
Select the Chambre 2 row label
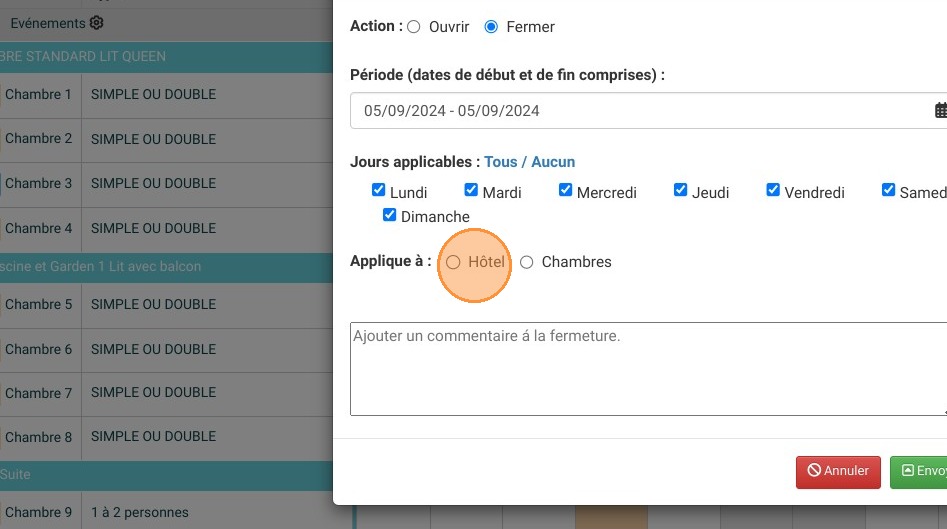click(x=39, y=139)
